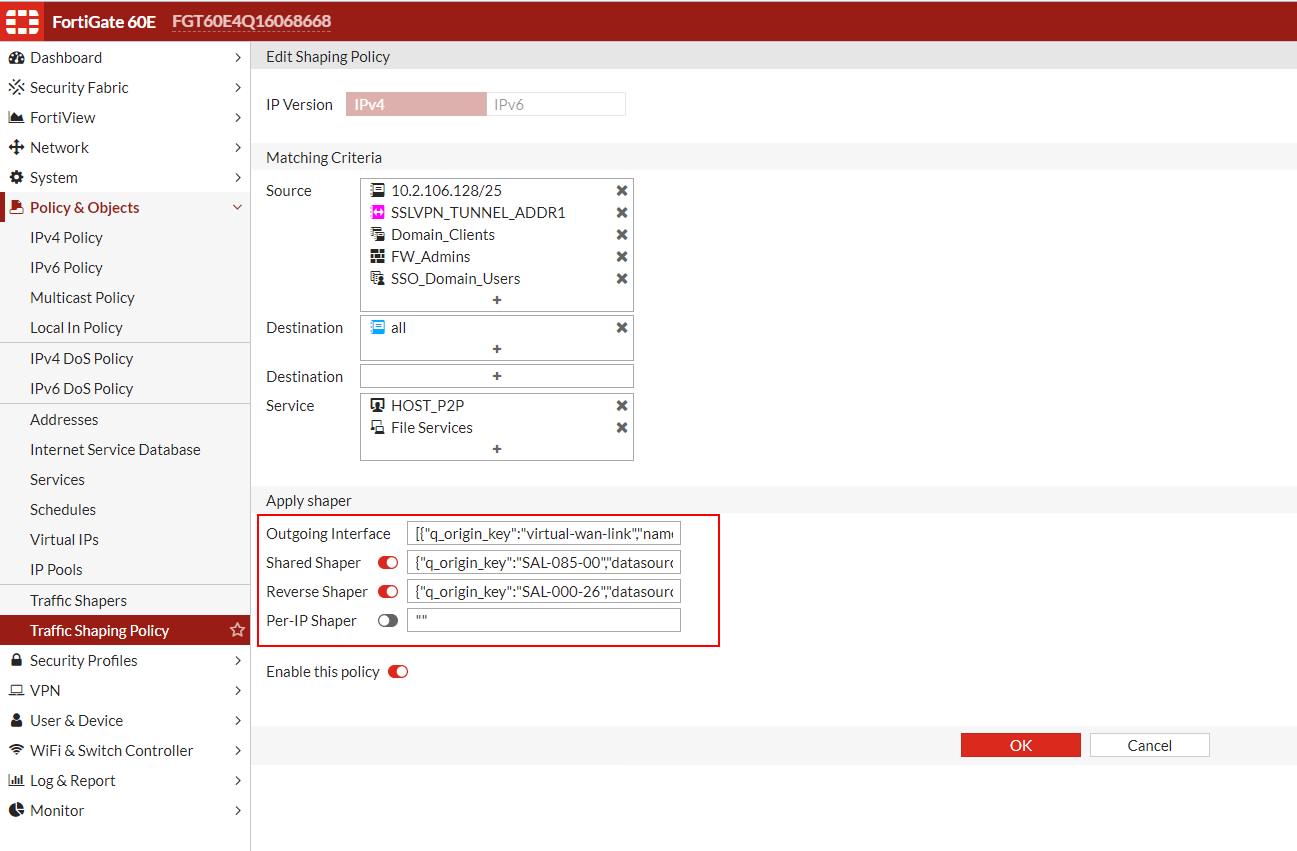Remove Domain_Clients from Source
Screen dimensions: 1297x851
[x=622, y=235]
